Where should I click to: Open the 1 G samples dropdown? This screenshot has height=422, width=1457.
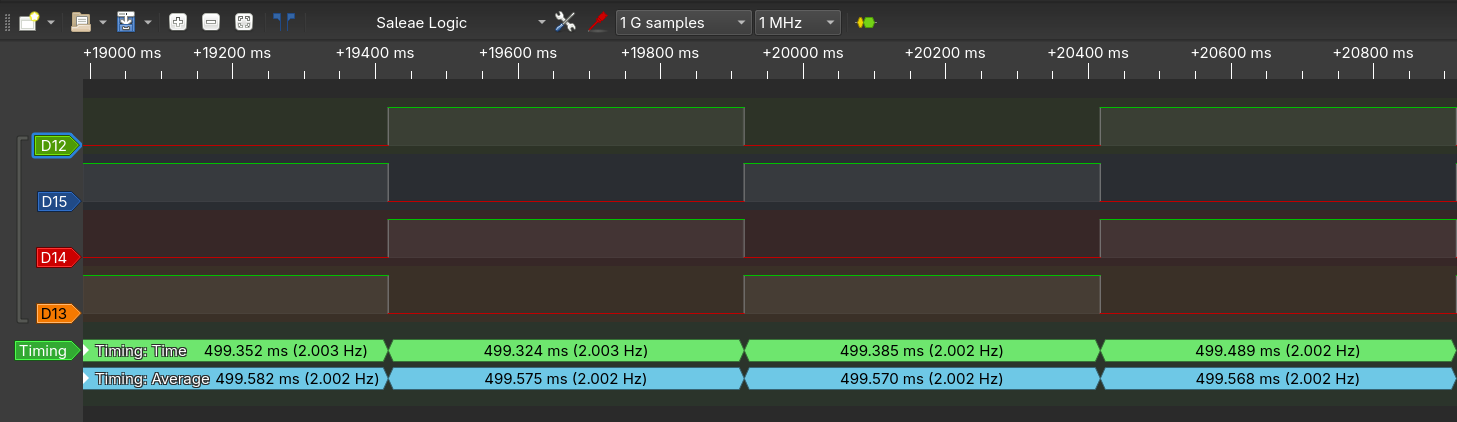(x=683, y=22)
